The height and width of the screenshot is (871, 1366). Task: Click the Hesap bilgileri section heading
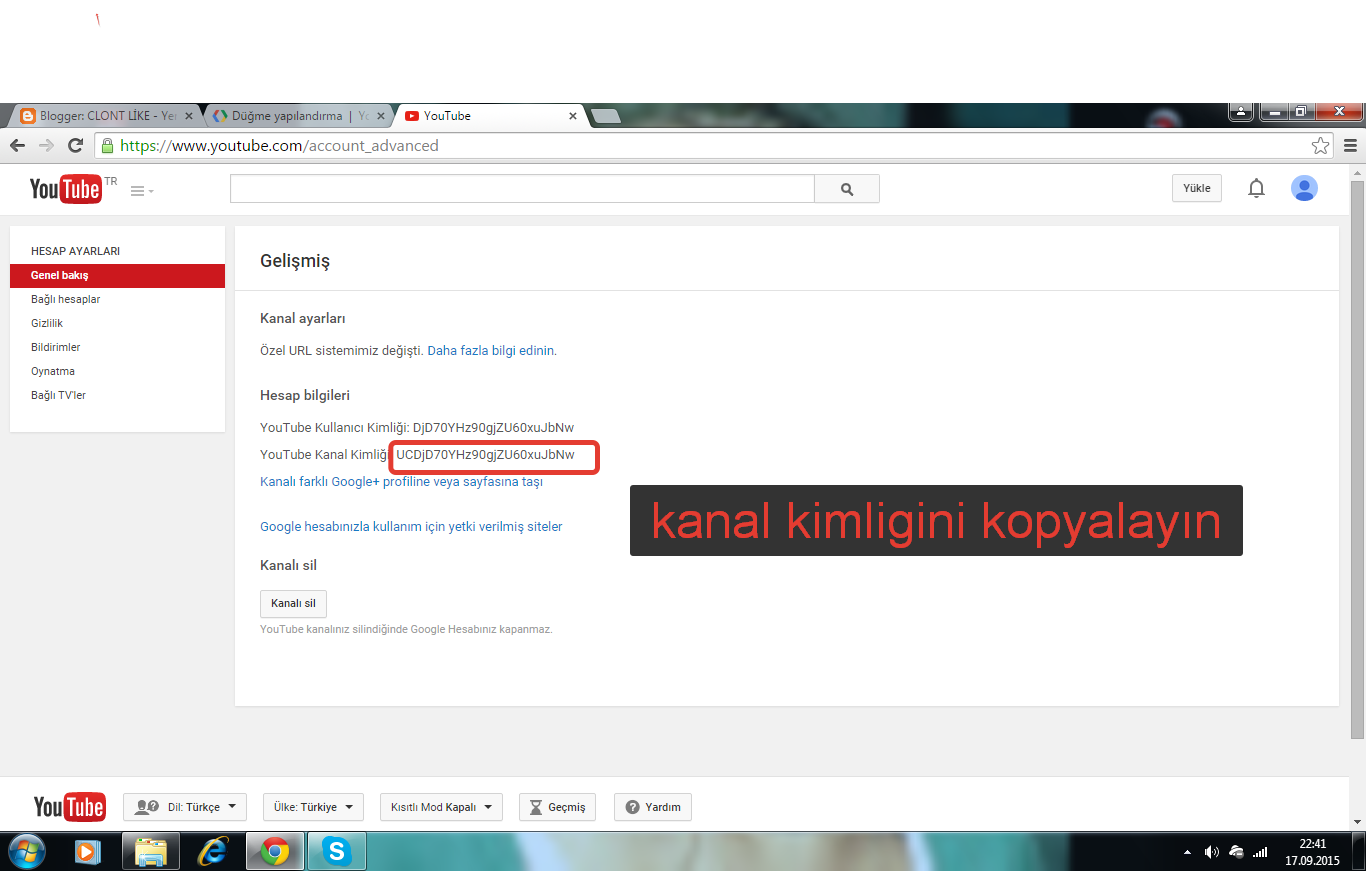305,395
